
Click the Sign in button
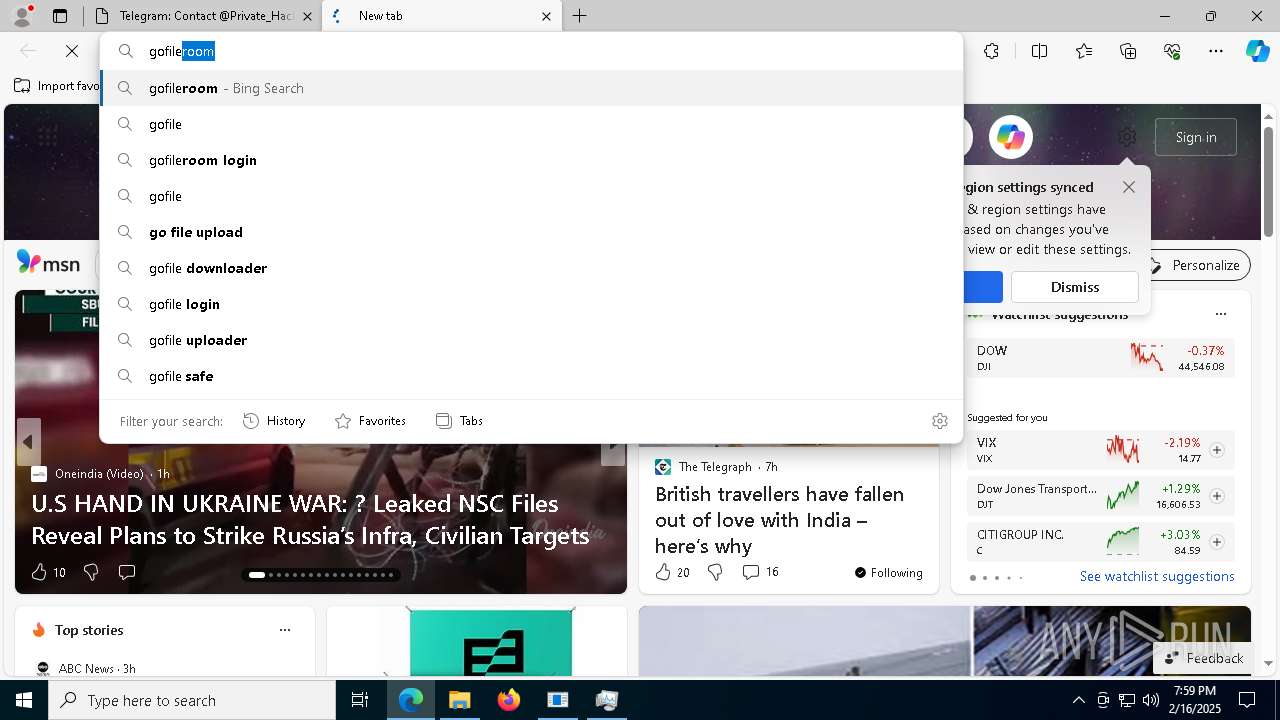[1196, 137]
